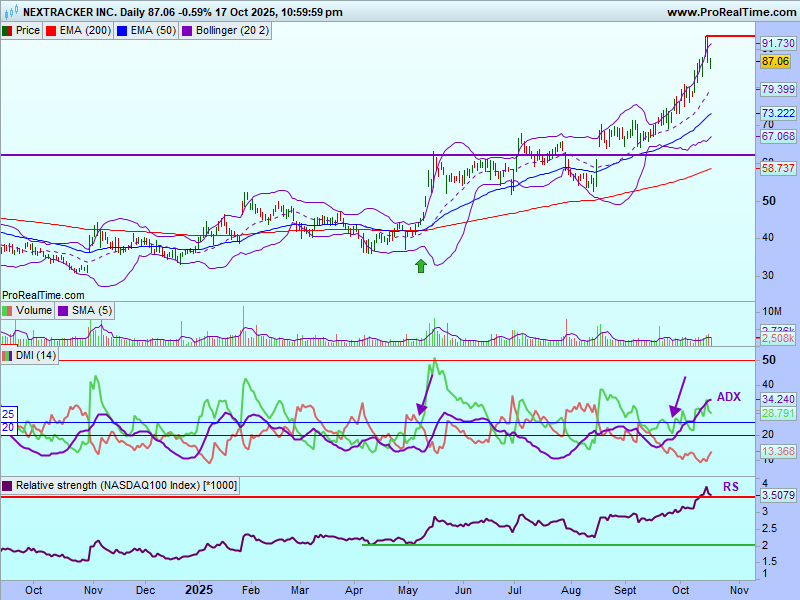The height and width of the screenshot is (600, 800).
Task: Click the green up arrow marker on chart
Action: pos(420,265)
